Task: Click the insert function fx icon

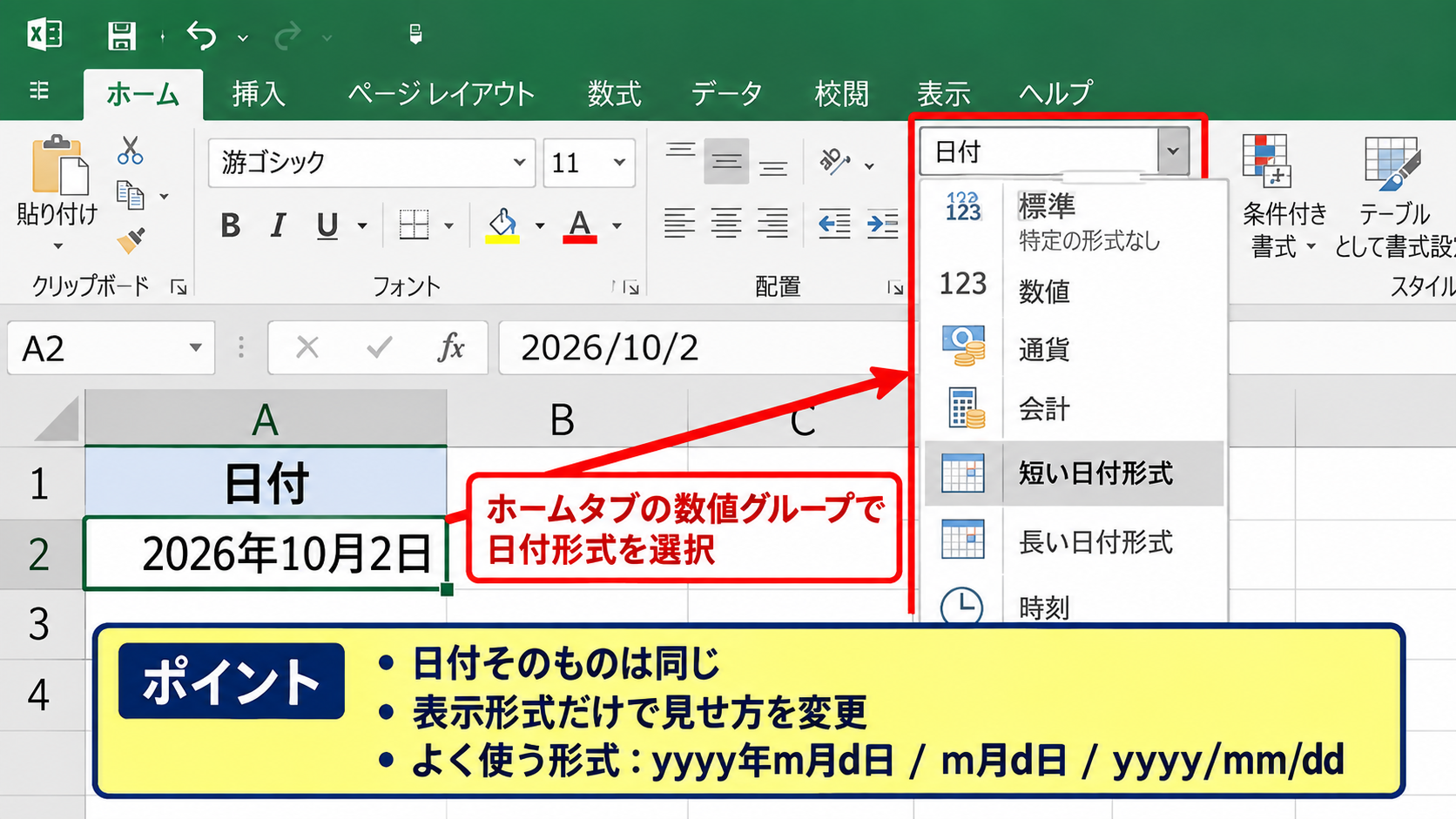Action: [450, 347]
